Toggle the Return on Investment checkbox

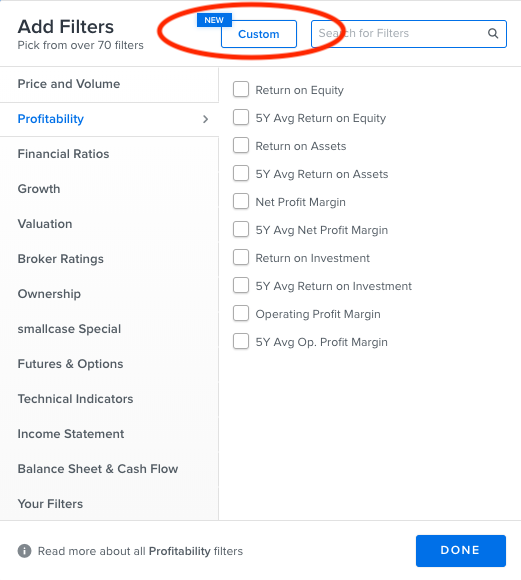pyautogui.click(x=241, y=257)
